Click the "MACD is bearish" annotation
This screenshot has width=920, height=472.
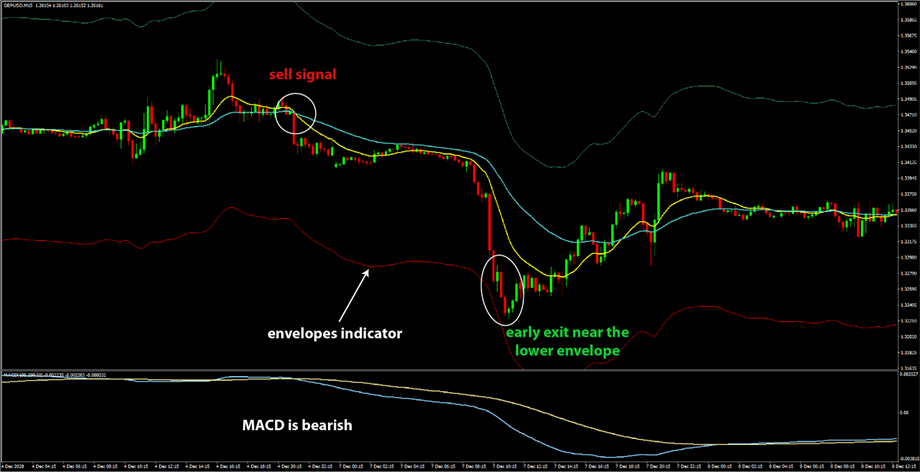(296, 424)
